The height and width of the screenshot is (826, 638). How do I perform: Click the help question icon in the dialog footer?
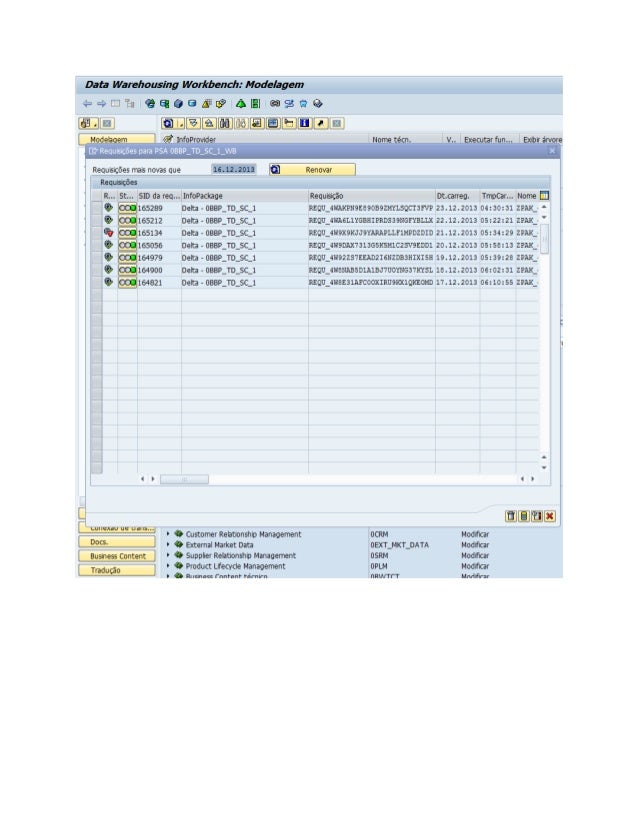point(537,516)
